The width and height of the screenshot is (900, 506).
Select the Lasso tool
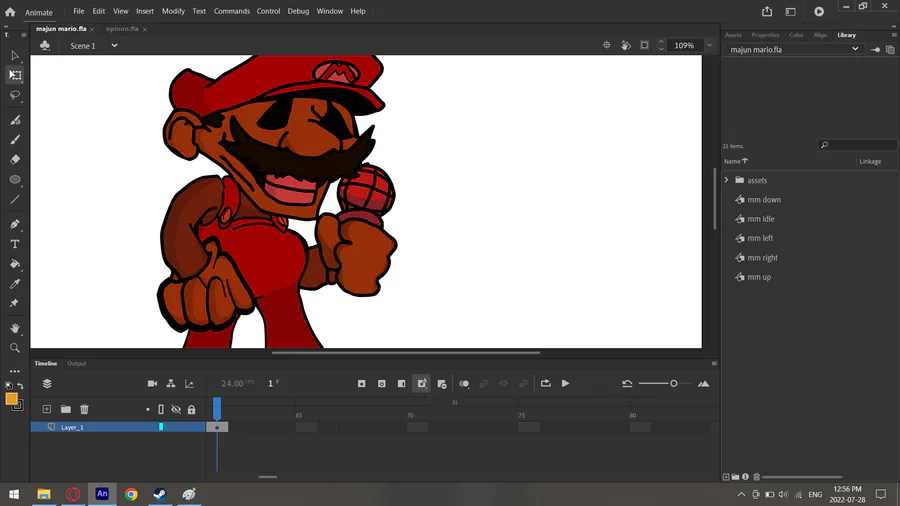[15, 95]
